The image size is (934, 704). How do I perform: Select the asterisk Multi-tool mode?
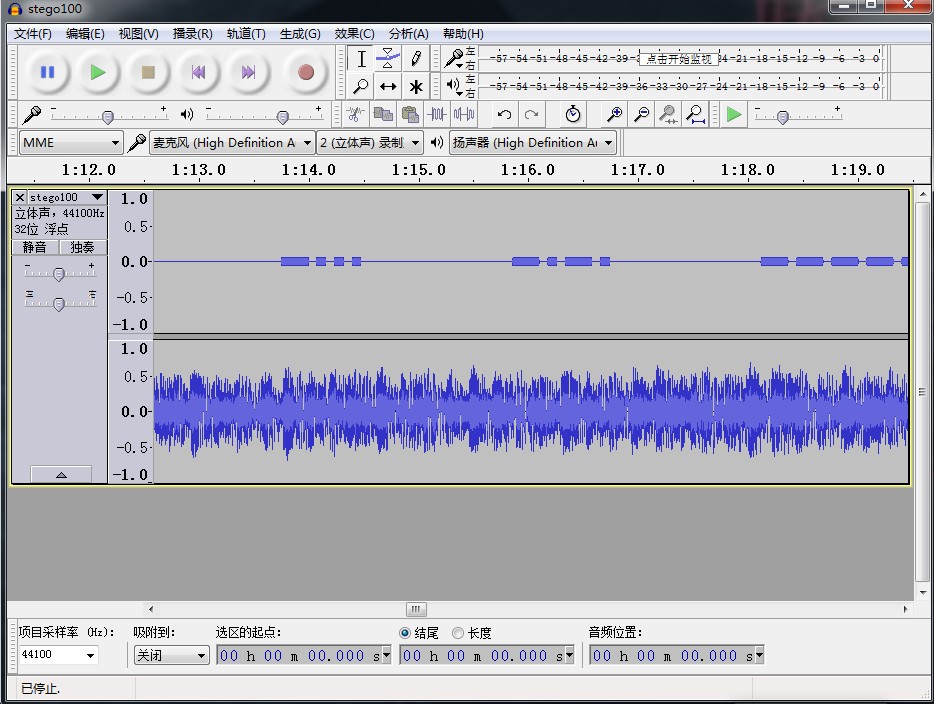pyautogui.click(x=416, y=86)
